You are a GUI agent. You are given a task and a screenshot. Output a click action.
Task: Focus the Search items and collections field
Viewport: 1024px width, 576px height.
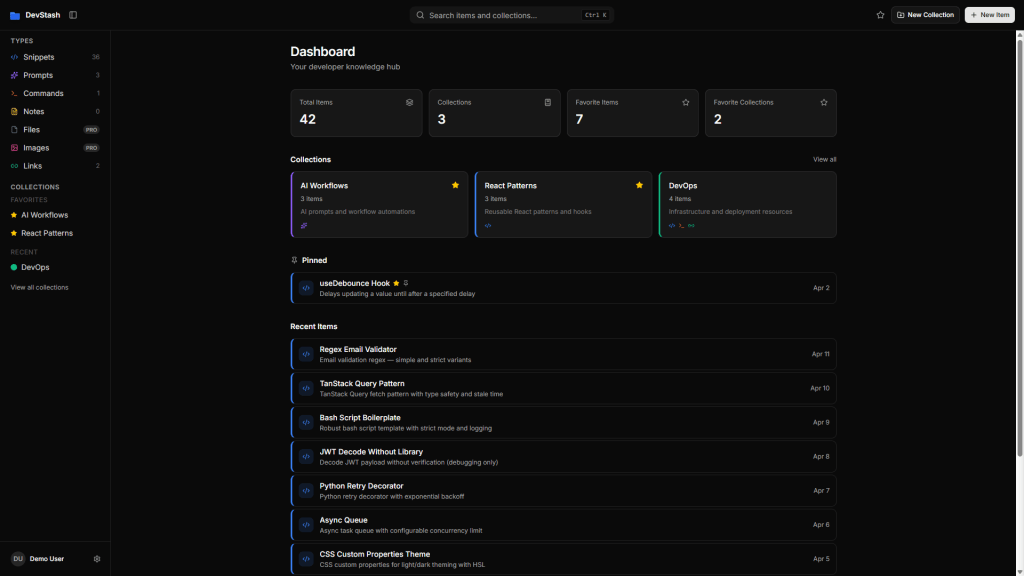pyautogui.click(x=505, y=15)
